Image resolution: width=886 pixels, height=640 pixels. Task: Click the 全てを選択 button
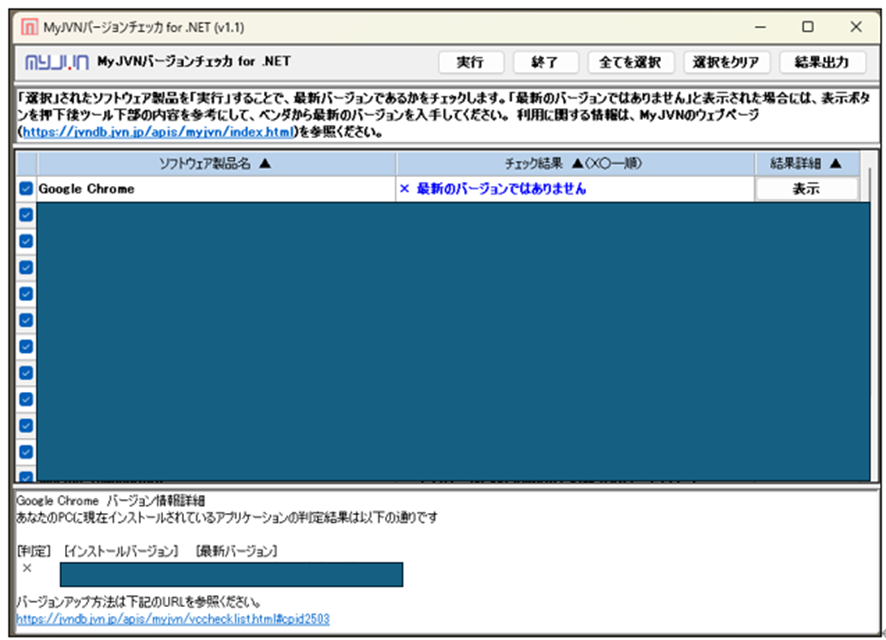(631, 62)
